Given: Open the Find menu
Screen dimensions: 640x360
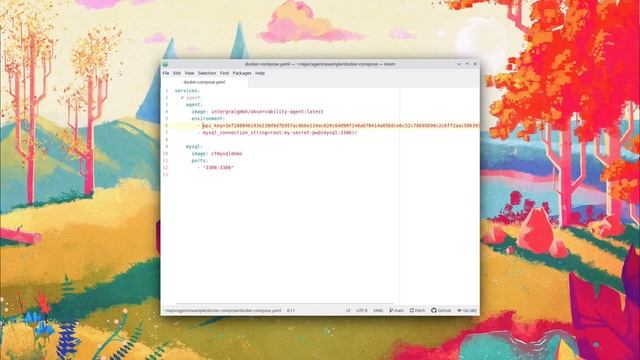Looking at the screenshot, I should pyautogui.click(x=224, y=73).
